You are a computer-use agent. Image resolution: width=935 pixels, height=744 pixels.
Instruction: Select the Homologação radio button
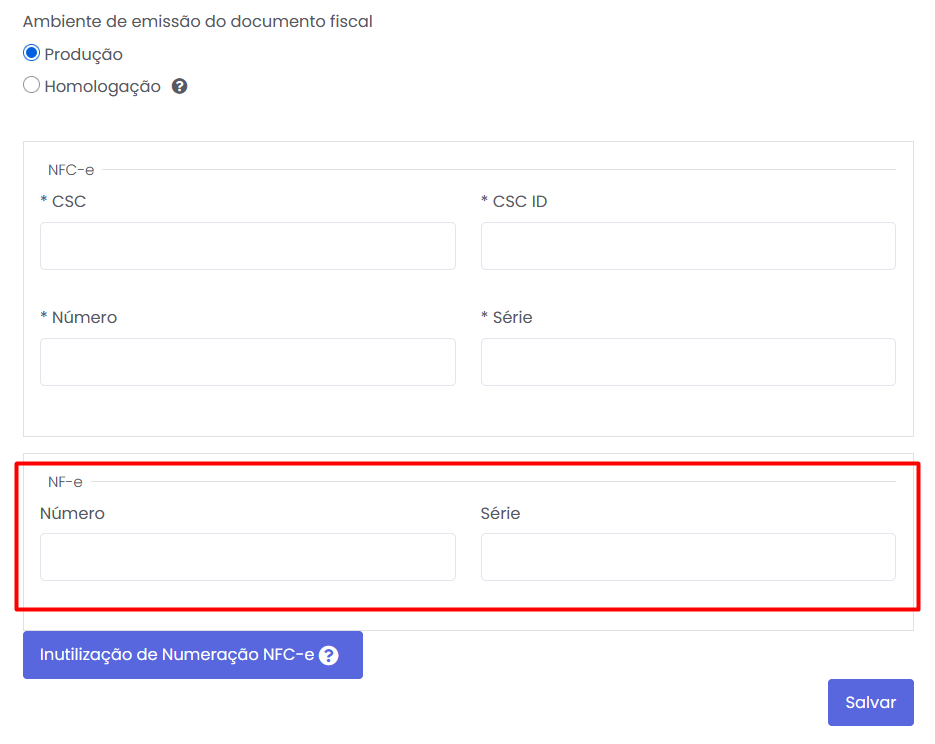(x=31, y=86)
